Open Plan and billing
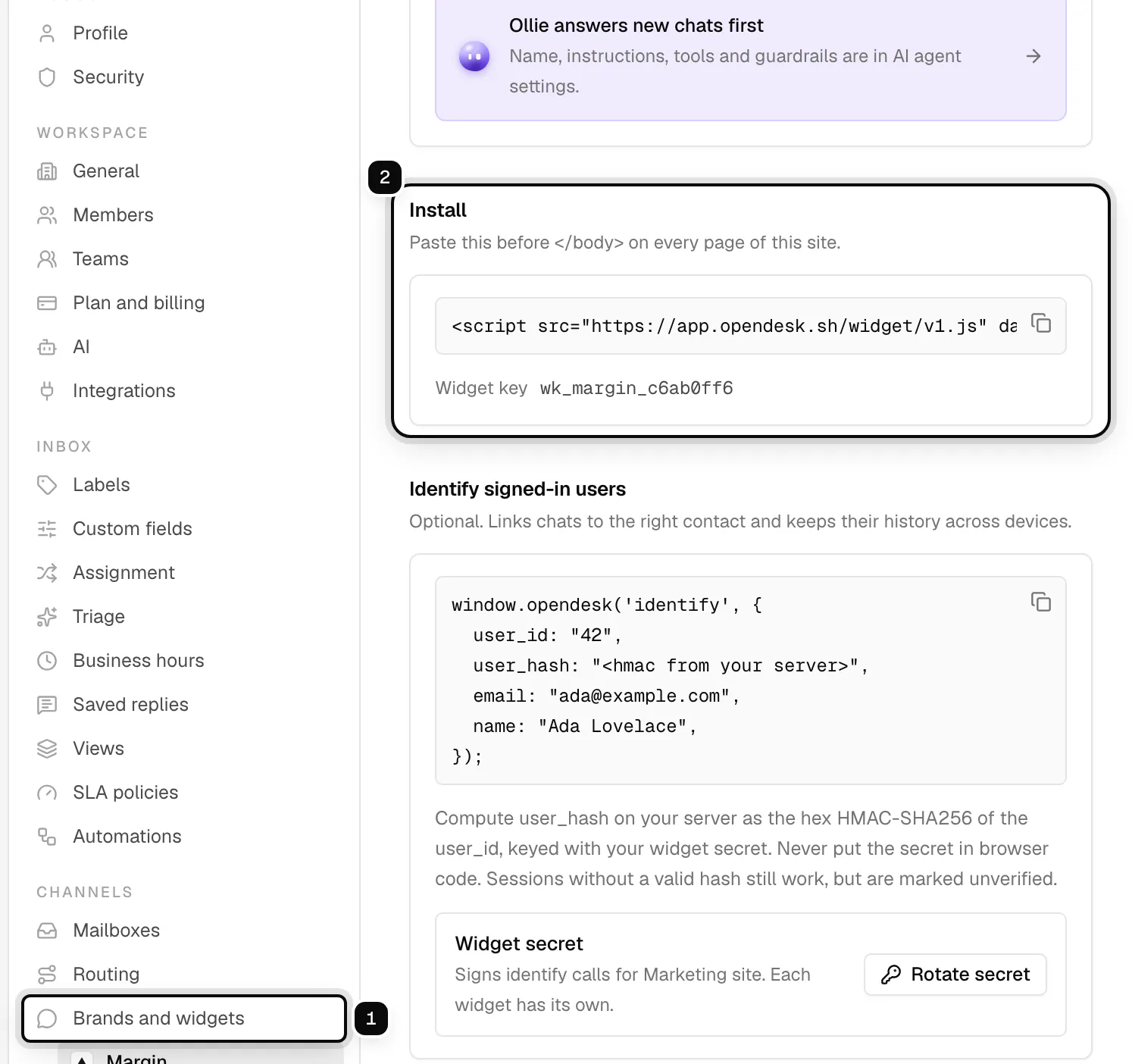This screenshot has height=1064, width=1132. coord(183,303)
